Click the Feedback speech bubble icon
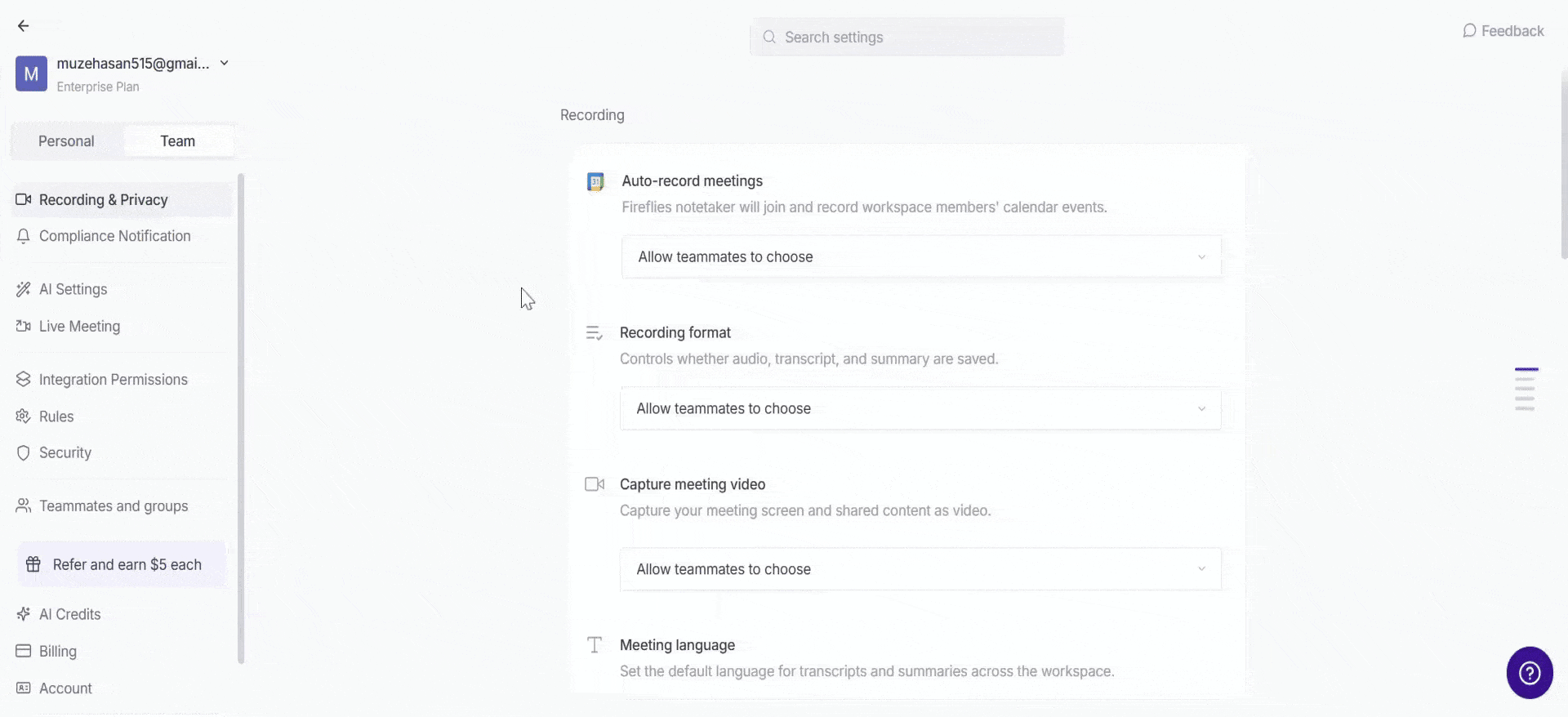This screenshot has height=717, width=1568. pos(1469,31)
